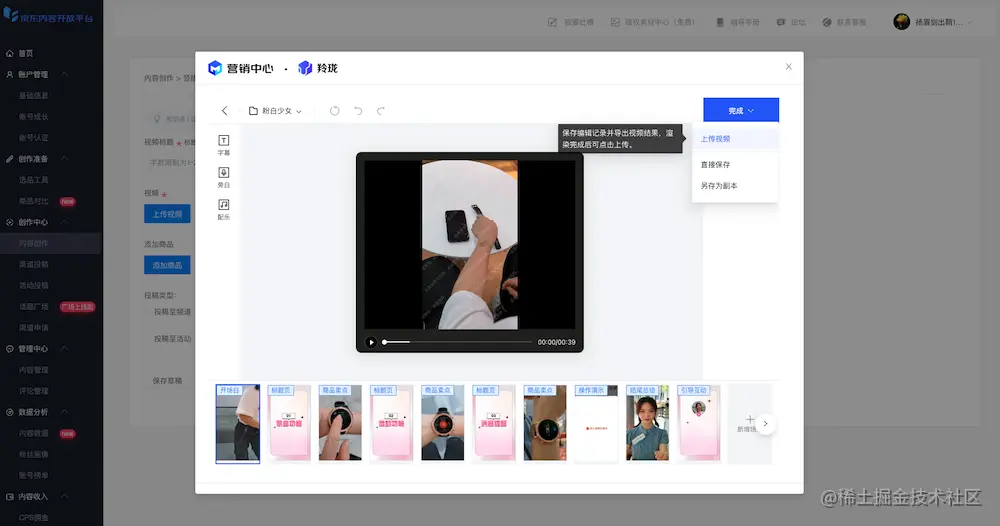Open the 配乐 background music tool
The width and height of the screenshot is (1000, 526).
point(224,209)
